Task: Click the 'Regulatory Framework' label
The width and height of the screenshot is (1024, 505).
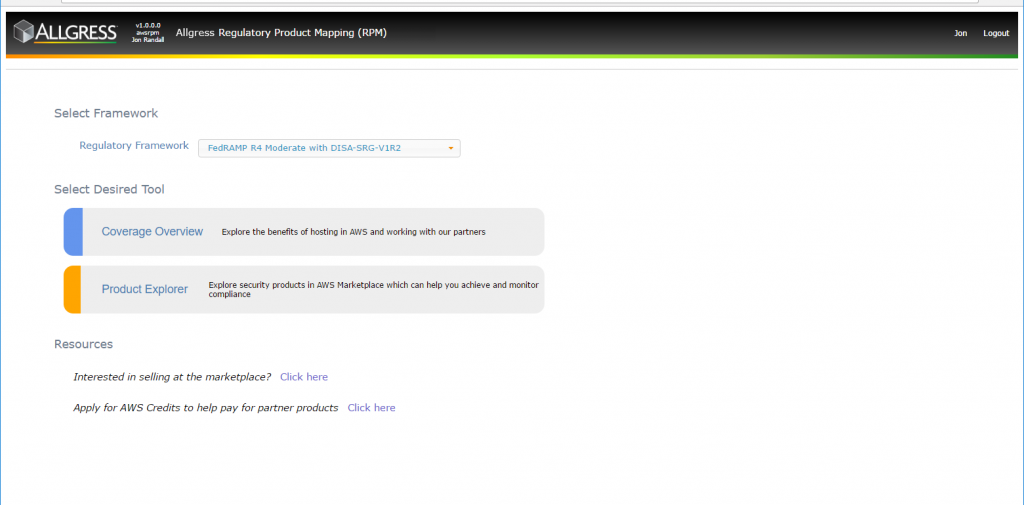Action: [x=134, y=146]
